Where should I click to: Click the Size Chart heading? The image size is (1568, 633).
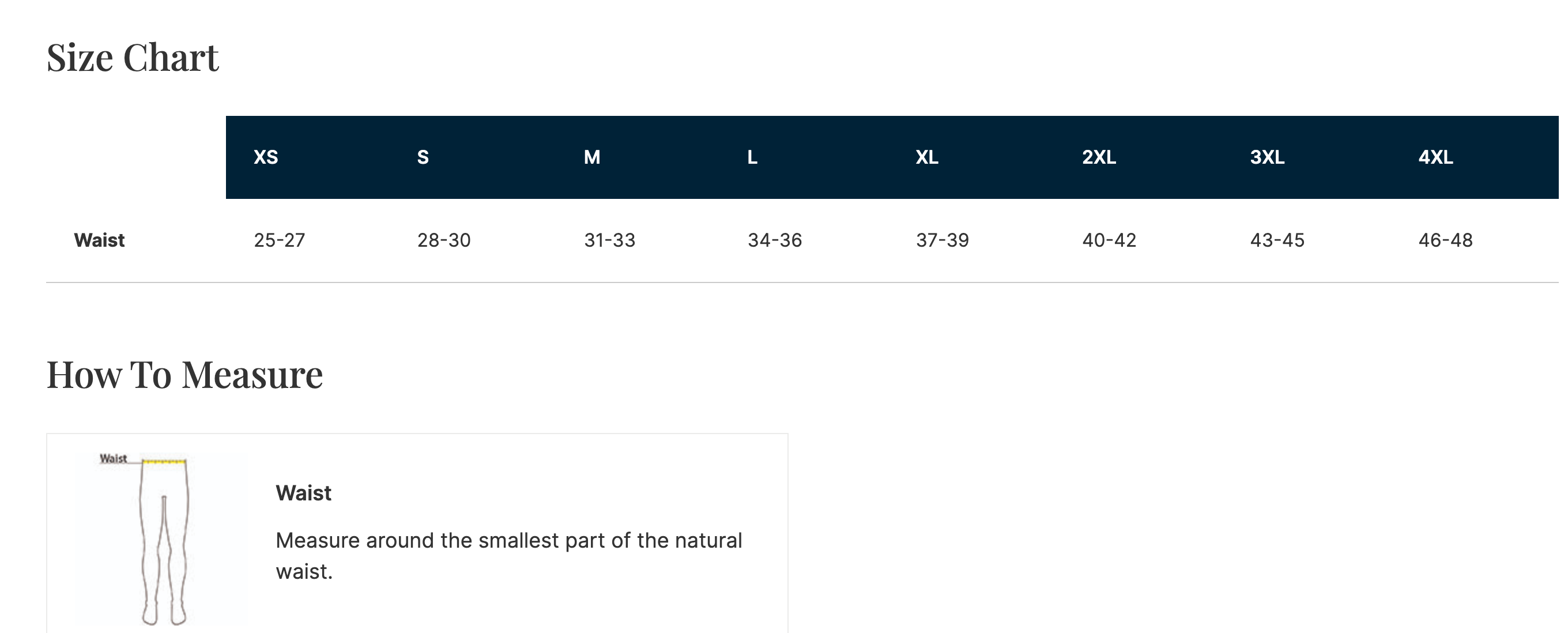point(132,58)
